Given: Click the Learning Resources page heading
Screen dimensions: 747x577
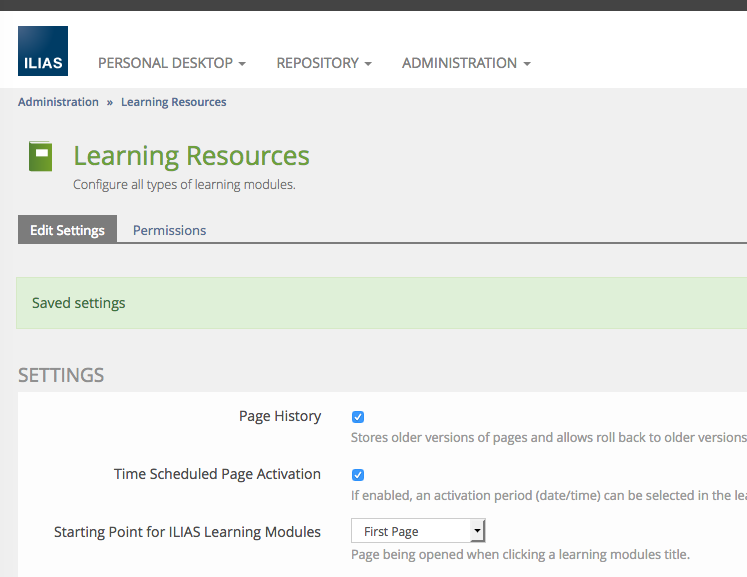Looking at the screenshot, I should tap(191, 156).
